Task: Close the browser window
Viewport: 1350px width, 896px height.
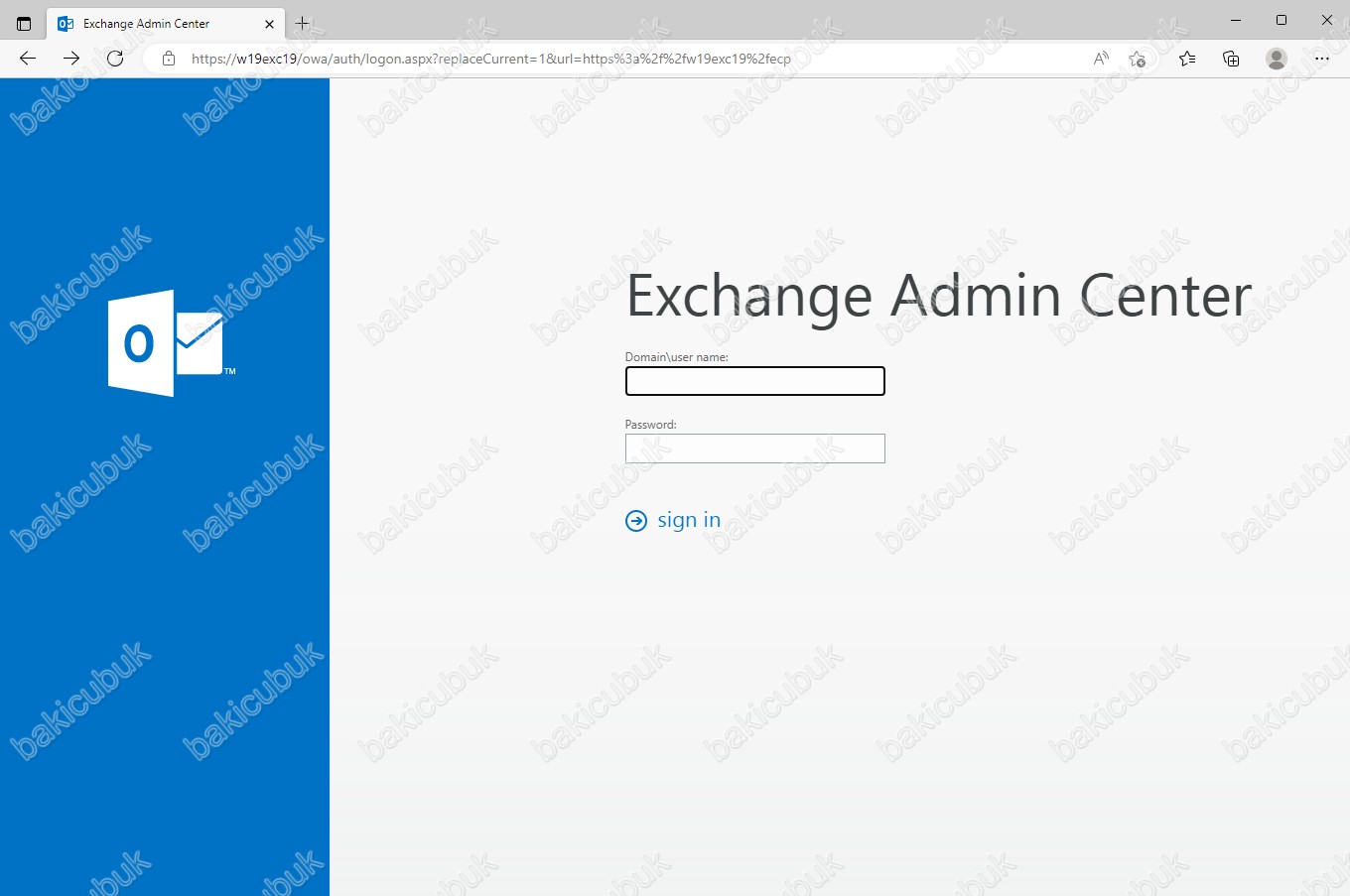Action: pos(1327,20)
